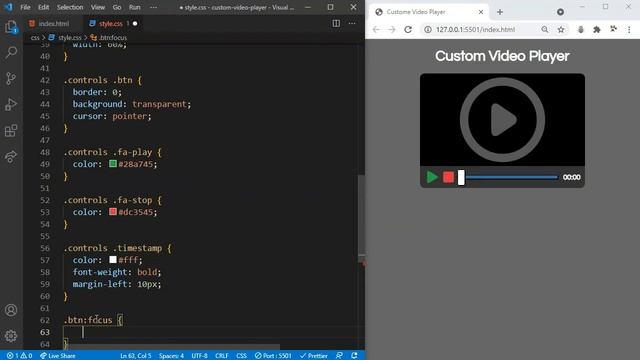
Task: Click Ln 63, Col 5 cursor position
Action: click(136, 356)
